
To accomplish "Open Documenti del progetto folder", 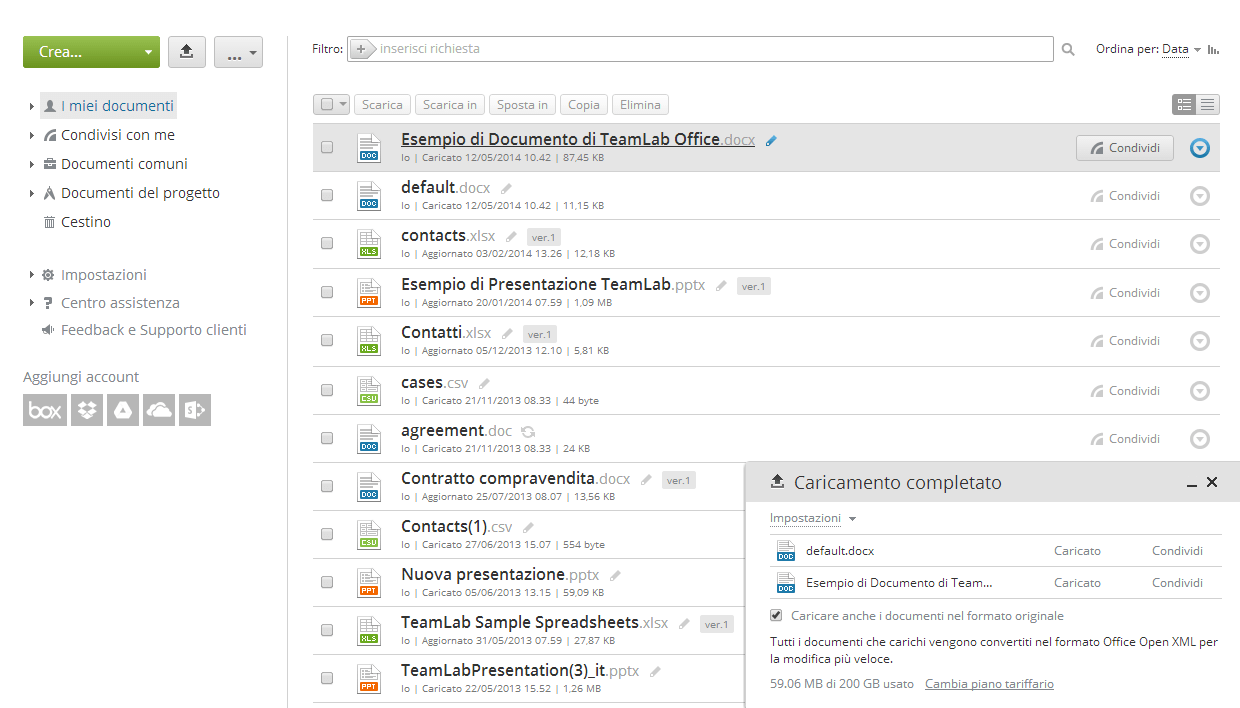I will tap(140, 193).
